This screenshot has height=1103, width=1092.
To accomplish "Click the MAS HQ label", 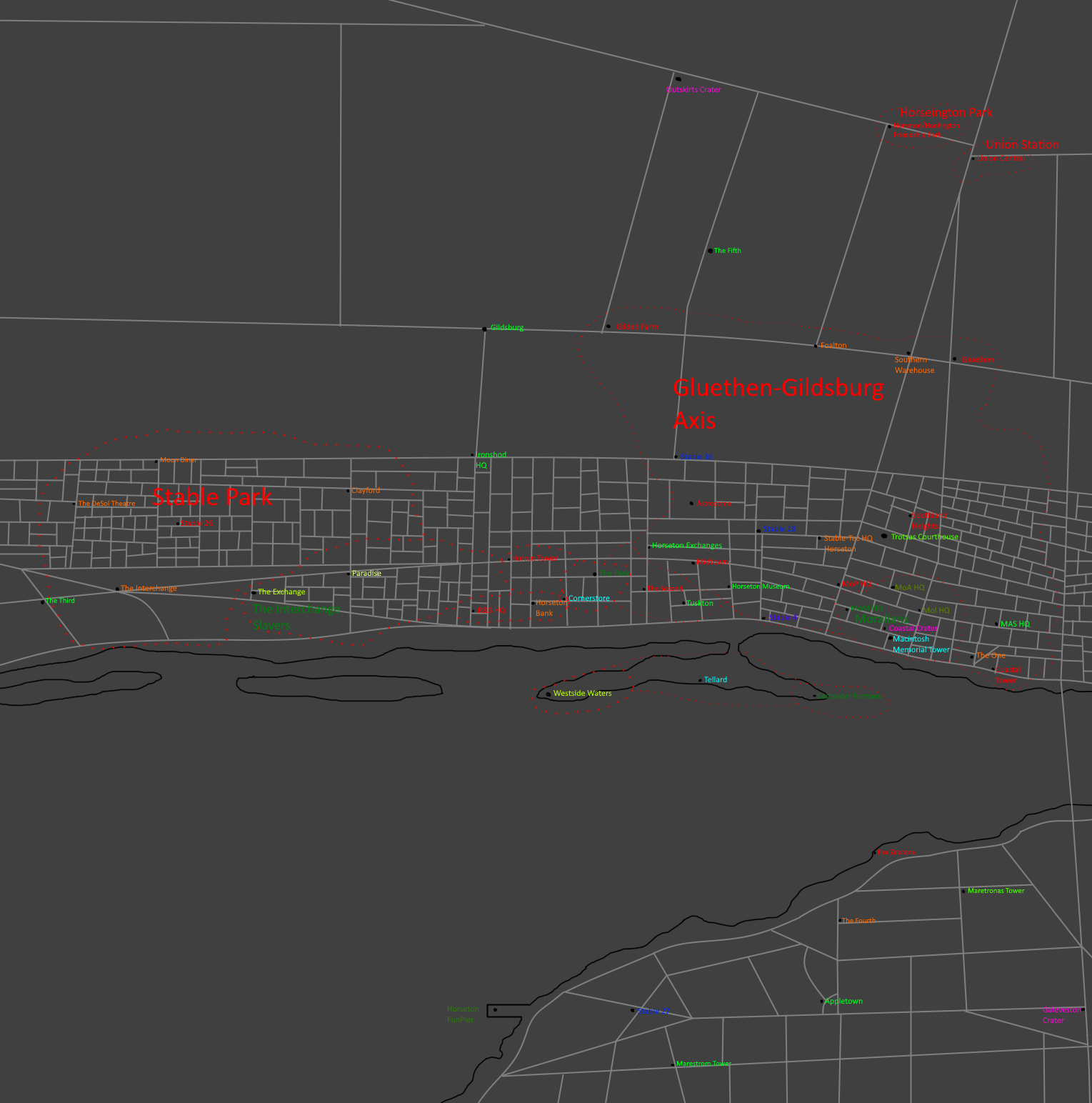I will tap(1015, 624).
